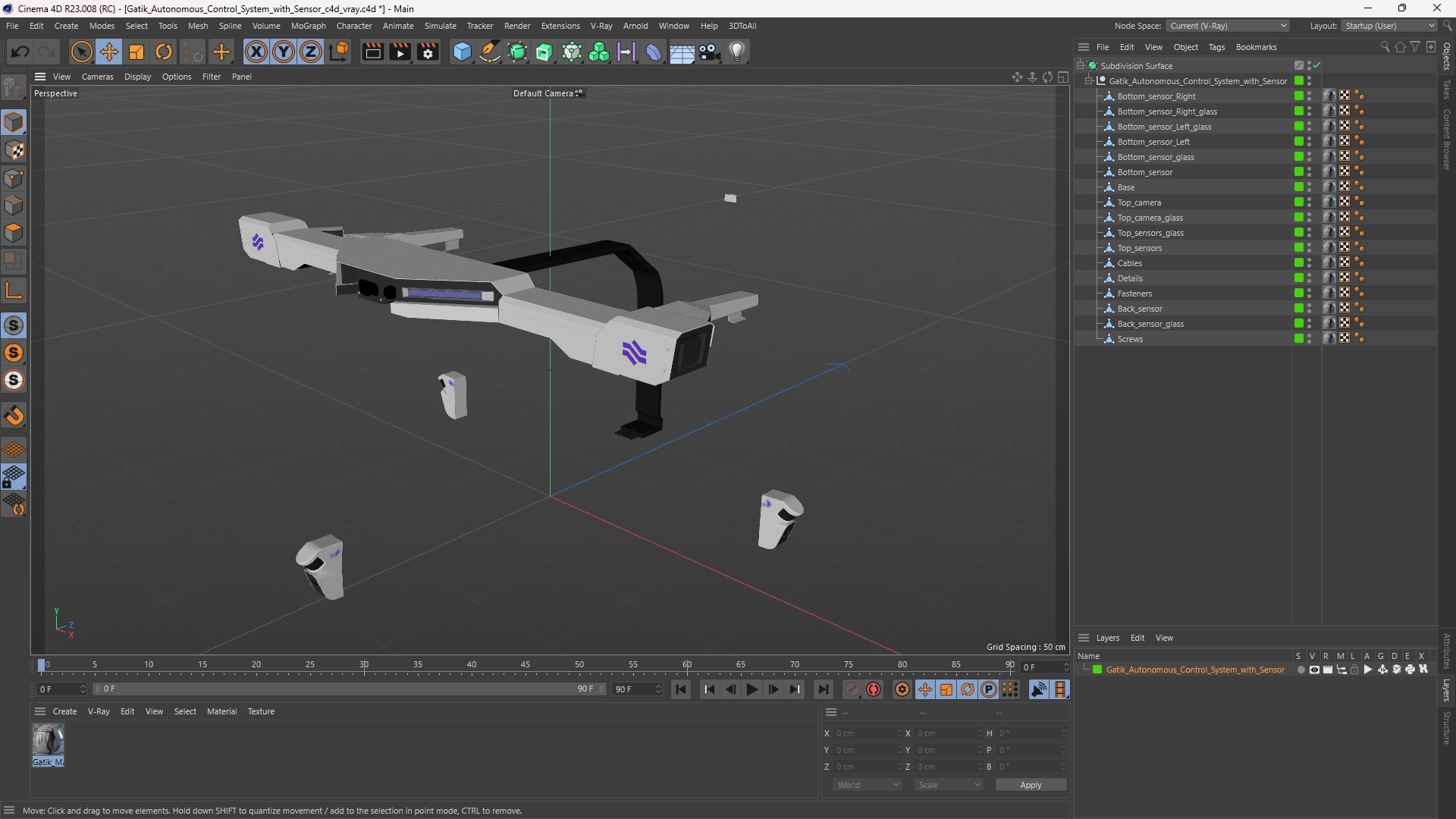Click the search icon in Object Manager

click(1385, 47)
